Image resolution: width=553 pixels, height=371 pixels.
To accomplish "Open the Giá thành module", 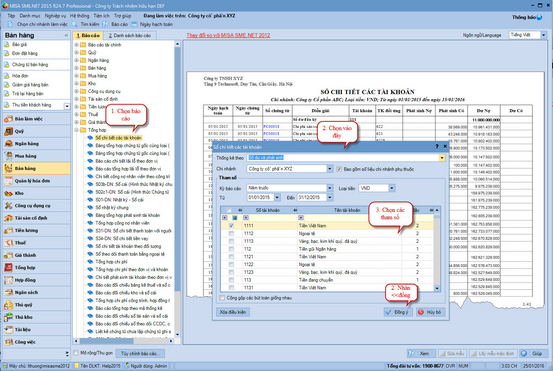I will (x=36, y=255).
